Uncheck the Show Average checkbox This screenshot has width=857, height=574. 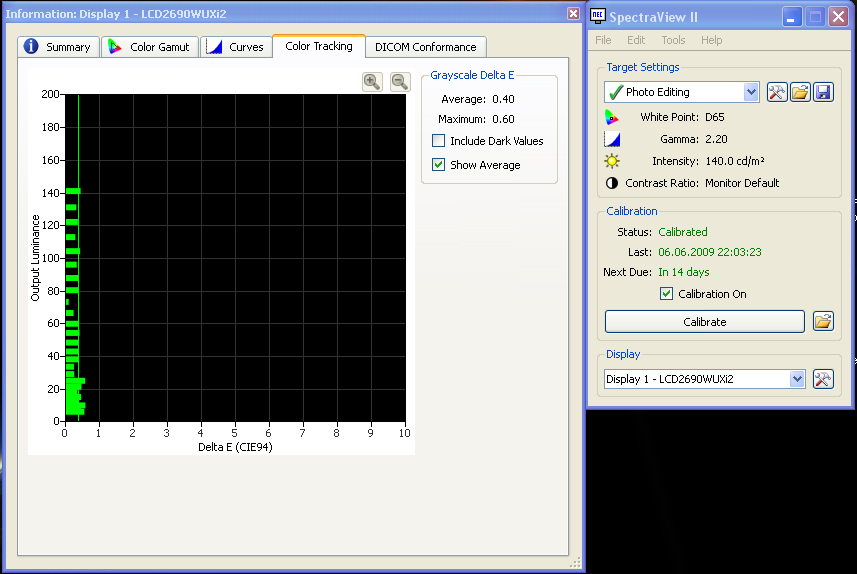(x=439, y=165)
